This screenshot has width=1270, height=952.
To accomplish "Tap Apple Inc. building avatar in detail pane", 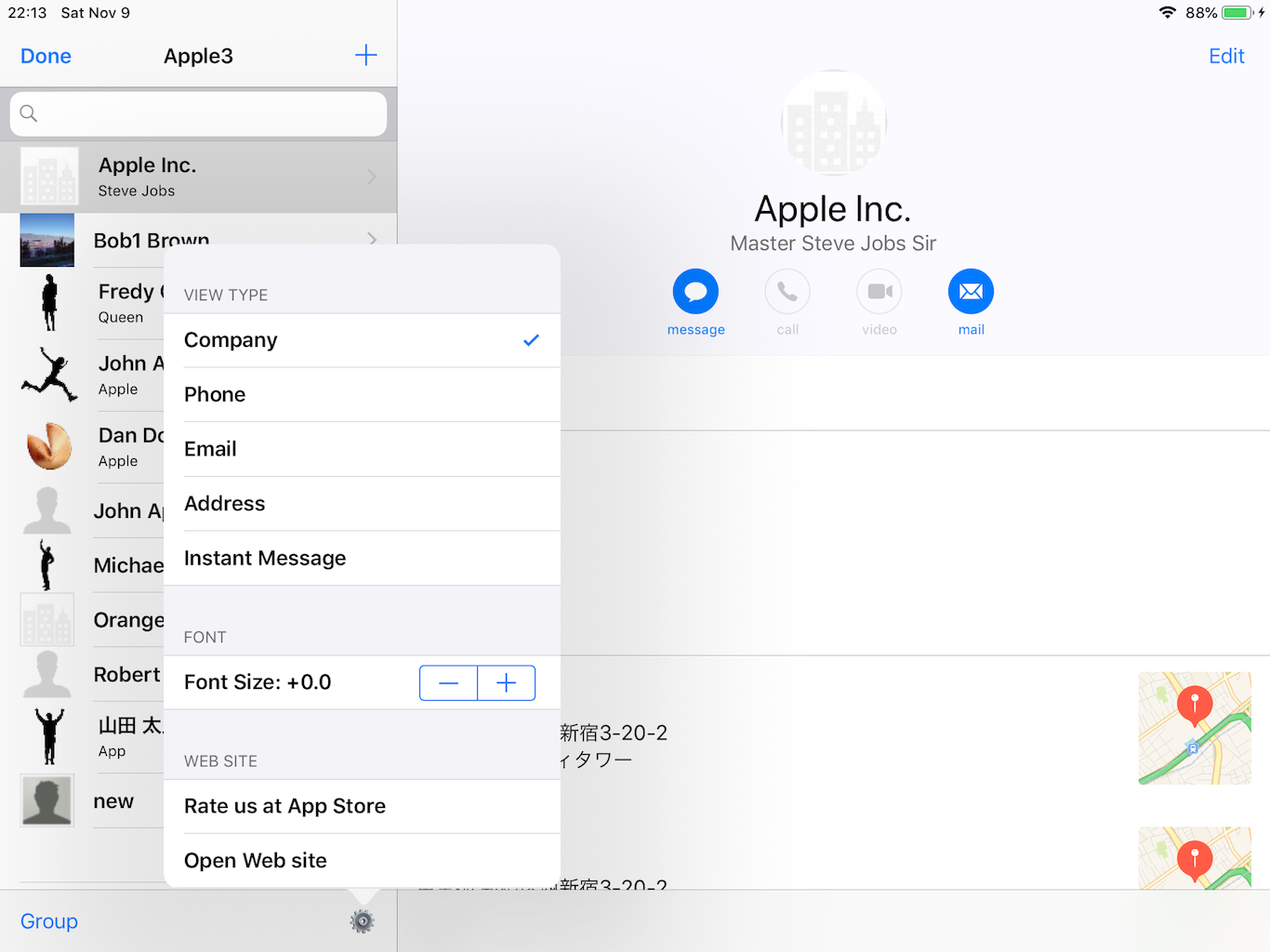I will (x=834, y=123).
